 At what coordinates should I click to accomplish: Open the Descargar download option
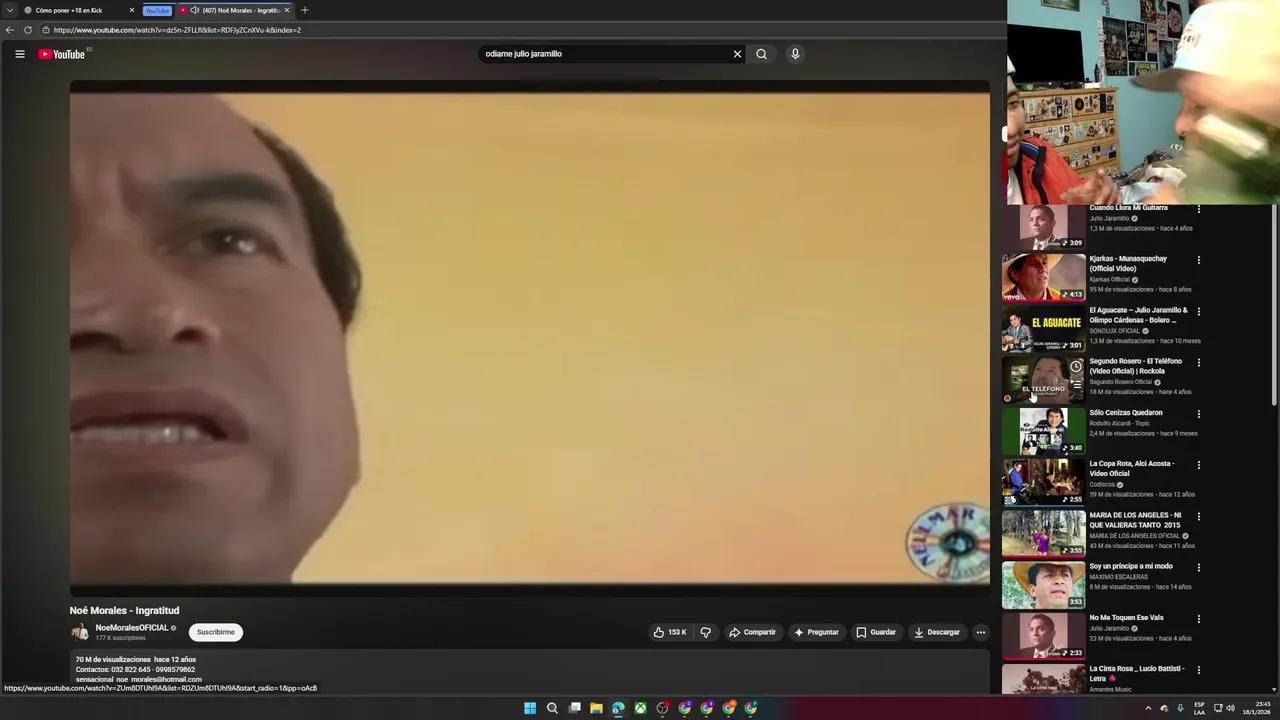pyautogui.click(x=937, y=632)
